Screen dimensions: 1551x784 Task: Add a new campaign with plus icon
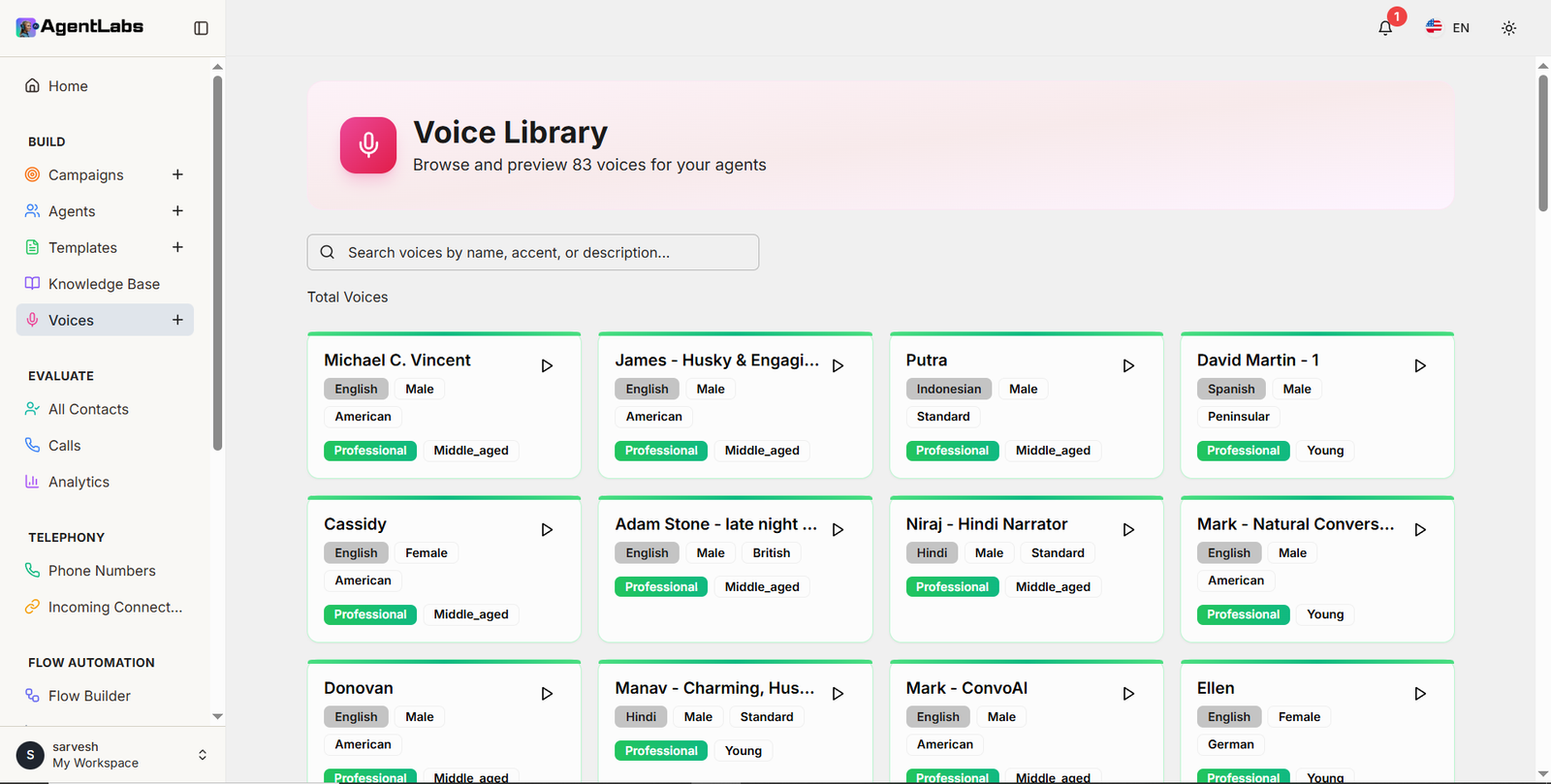point(177,174)
